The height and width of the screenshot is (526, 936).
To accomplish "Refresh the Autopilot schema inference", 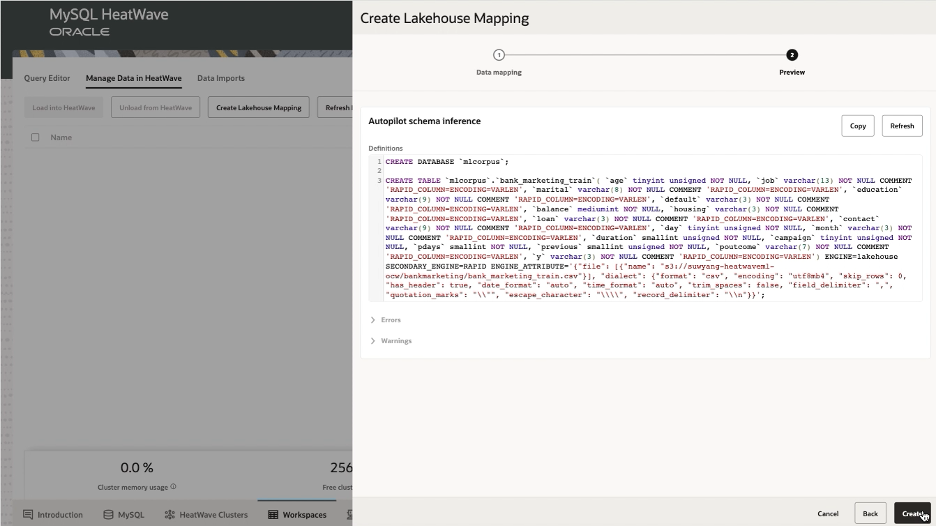I will pyautogui.click(x=902, y=126).
